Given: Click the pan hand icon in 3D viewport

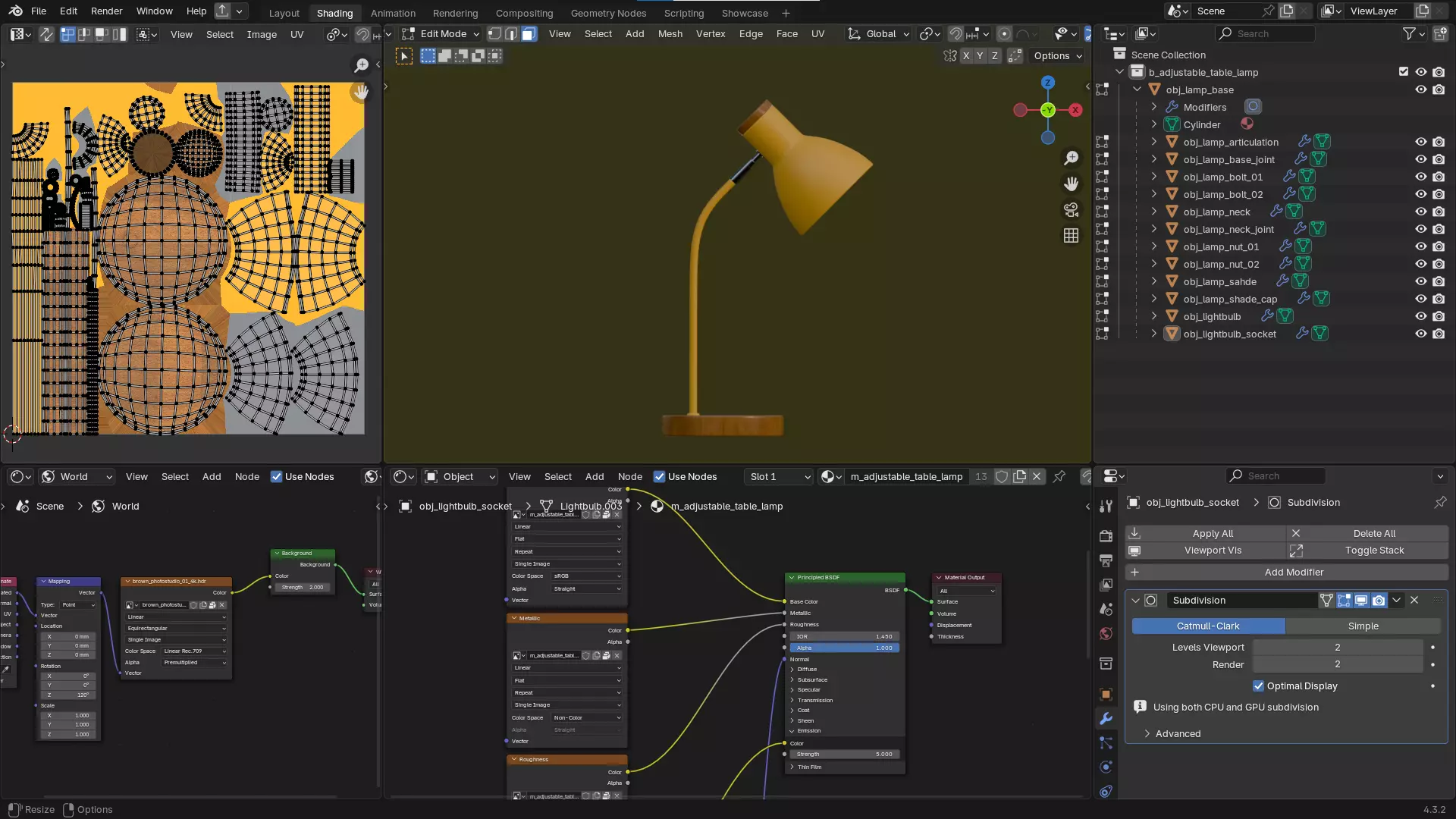Looking at the screenshot, I should tap(1071, 184).
